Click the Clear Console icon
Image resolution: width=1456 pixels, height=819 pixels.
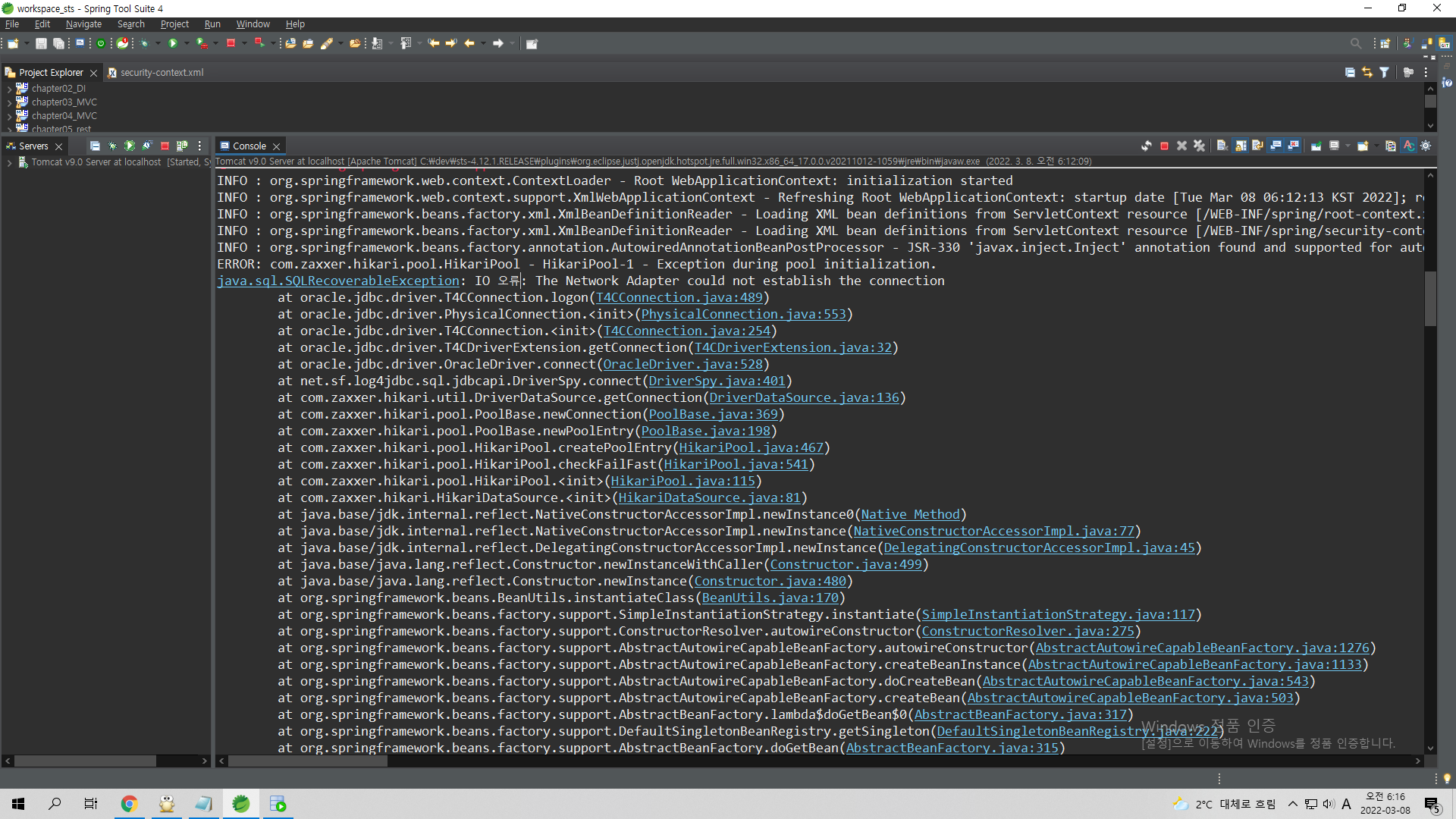pos(1222,146)
